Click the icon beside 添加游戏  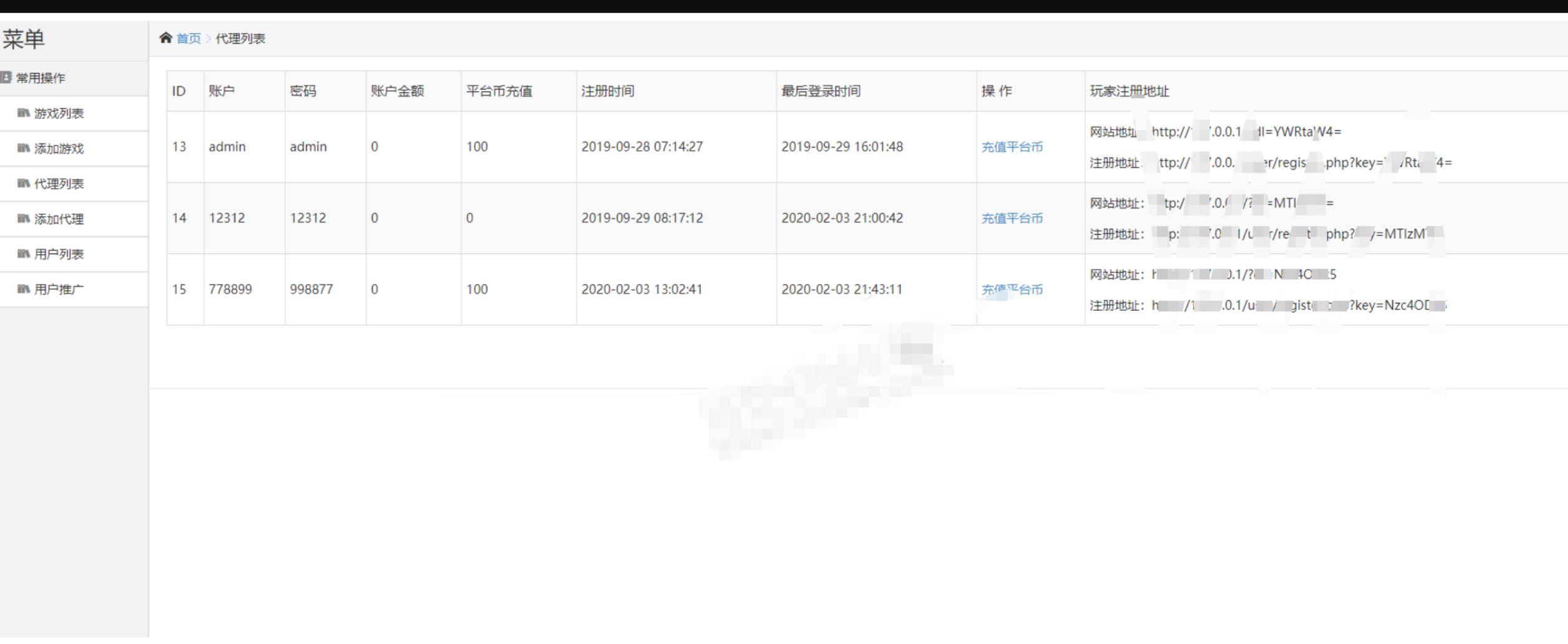coord(23,148)
